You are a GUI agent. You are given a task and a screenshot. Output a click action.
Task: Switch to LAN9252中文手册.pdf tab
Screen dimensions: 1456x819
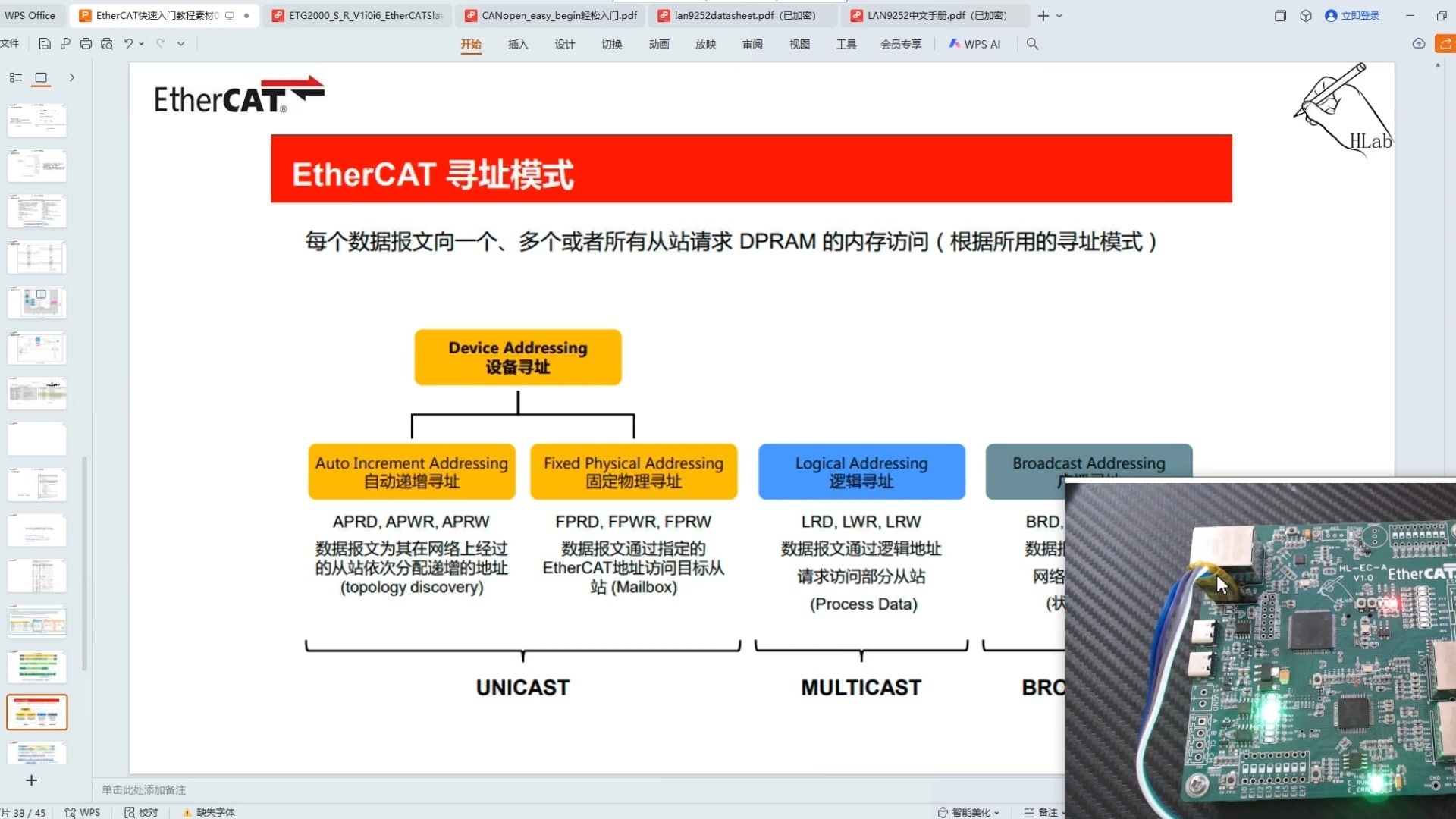937,15
